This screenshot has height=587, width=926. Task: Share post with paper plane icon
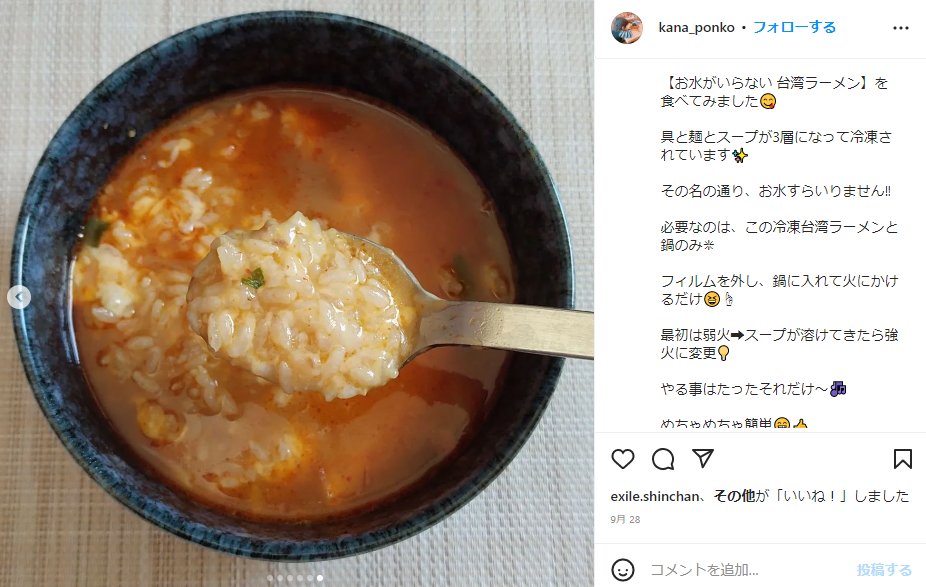(x=703, y=458)
